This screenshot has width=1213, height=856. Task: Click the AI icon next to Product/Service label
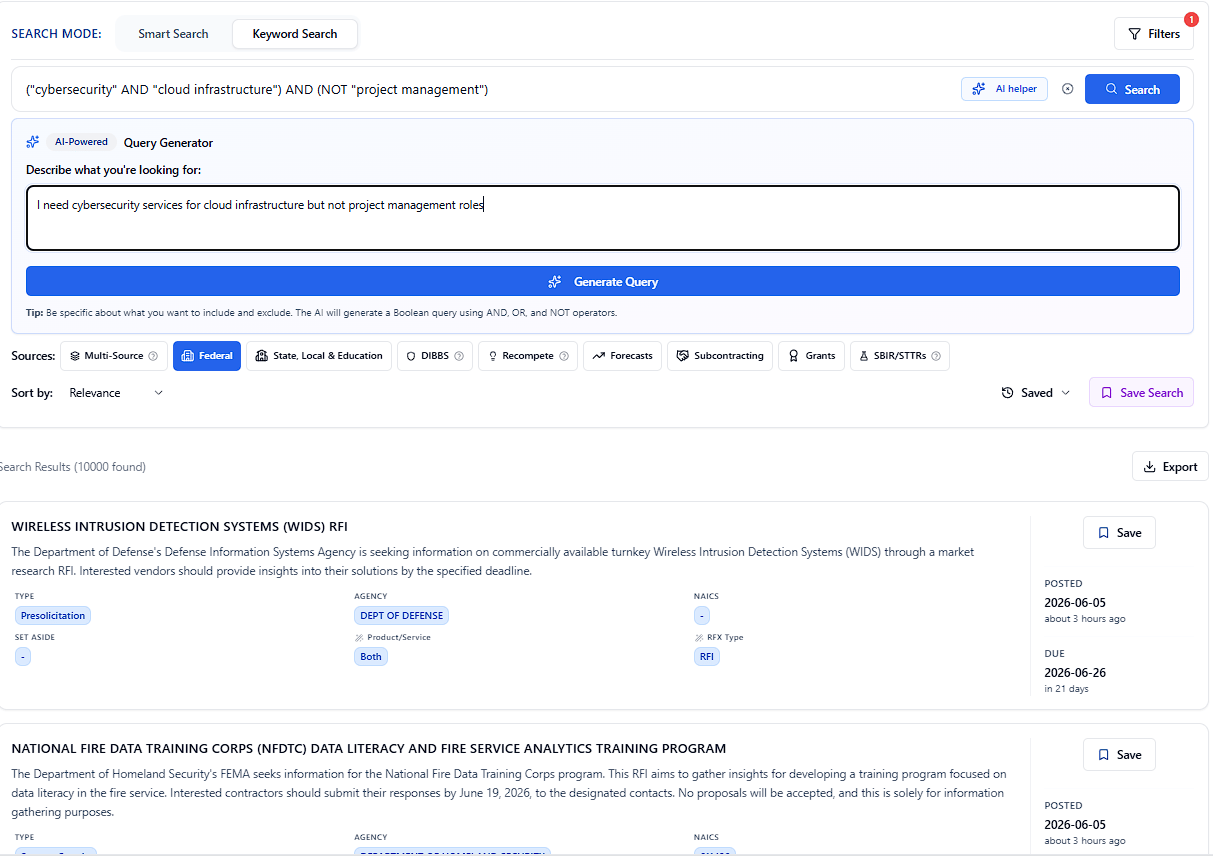click(x=359, y=637)
